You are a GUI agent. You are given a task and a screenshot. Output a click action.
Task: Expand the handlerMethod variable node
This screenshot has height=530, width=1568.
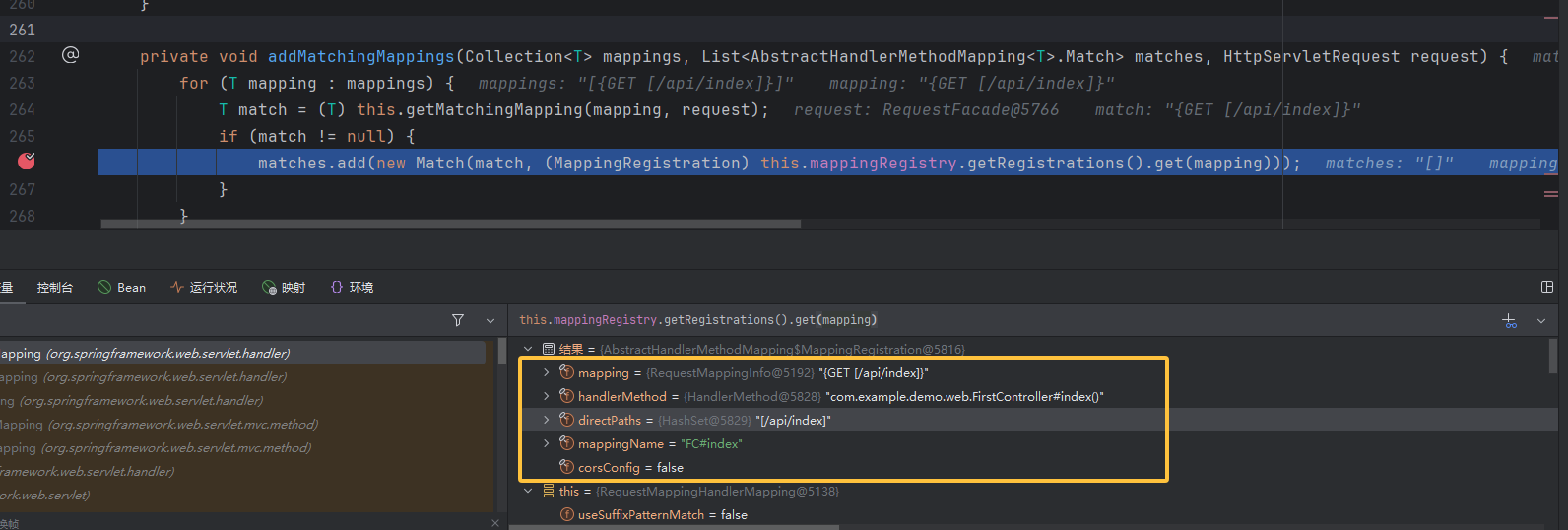click(547, 396)
